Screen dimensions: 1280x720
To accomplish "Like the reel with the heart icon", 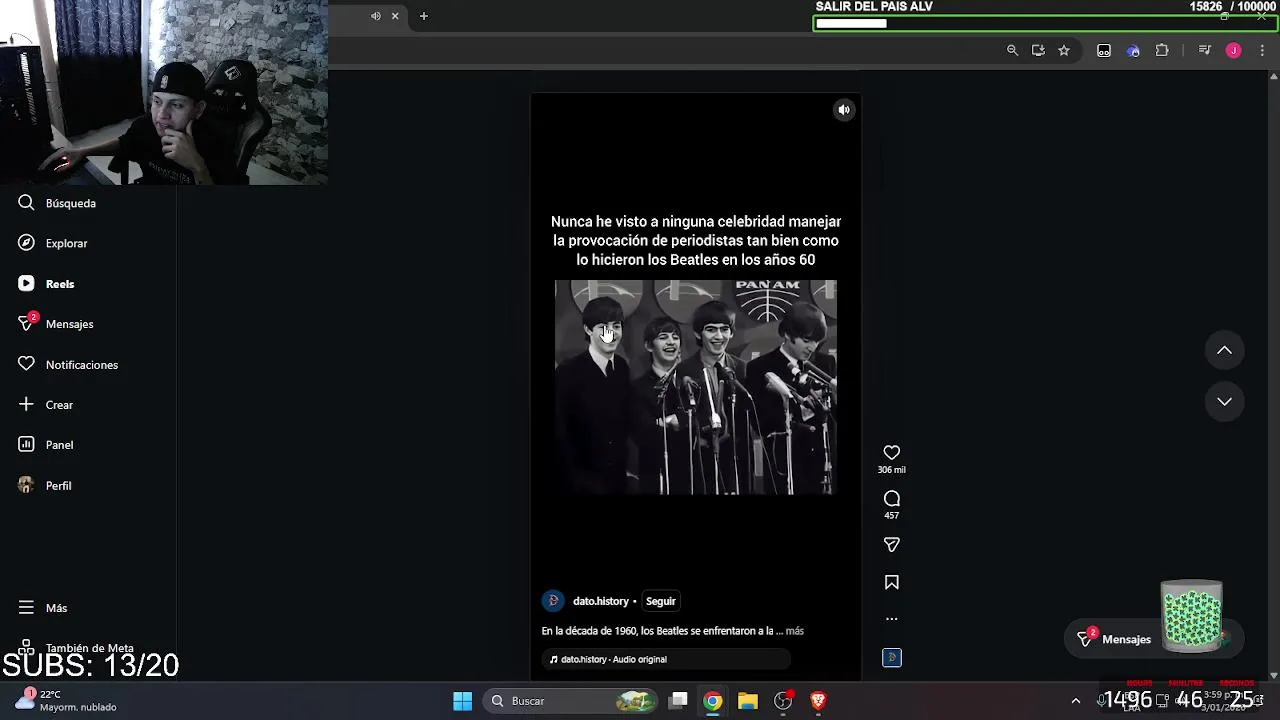I will (892, 453).
